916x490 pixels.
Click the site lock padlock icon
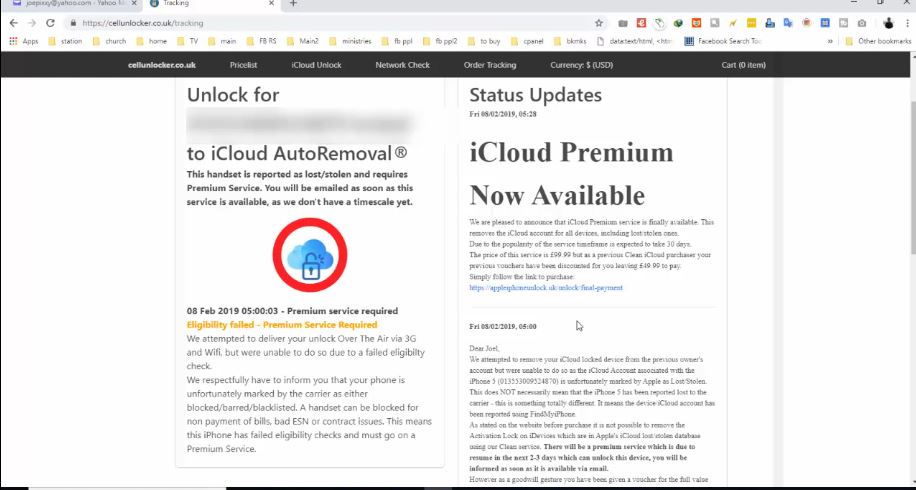74,23
